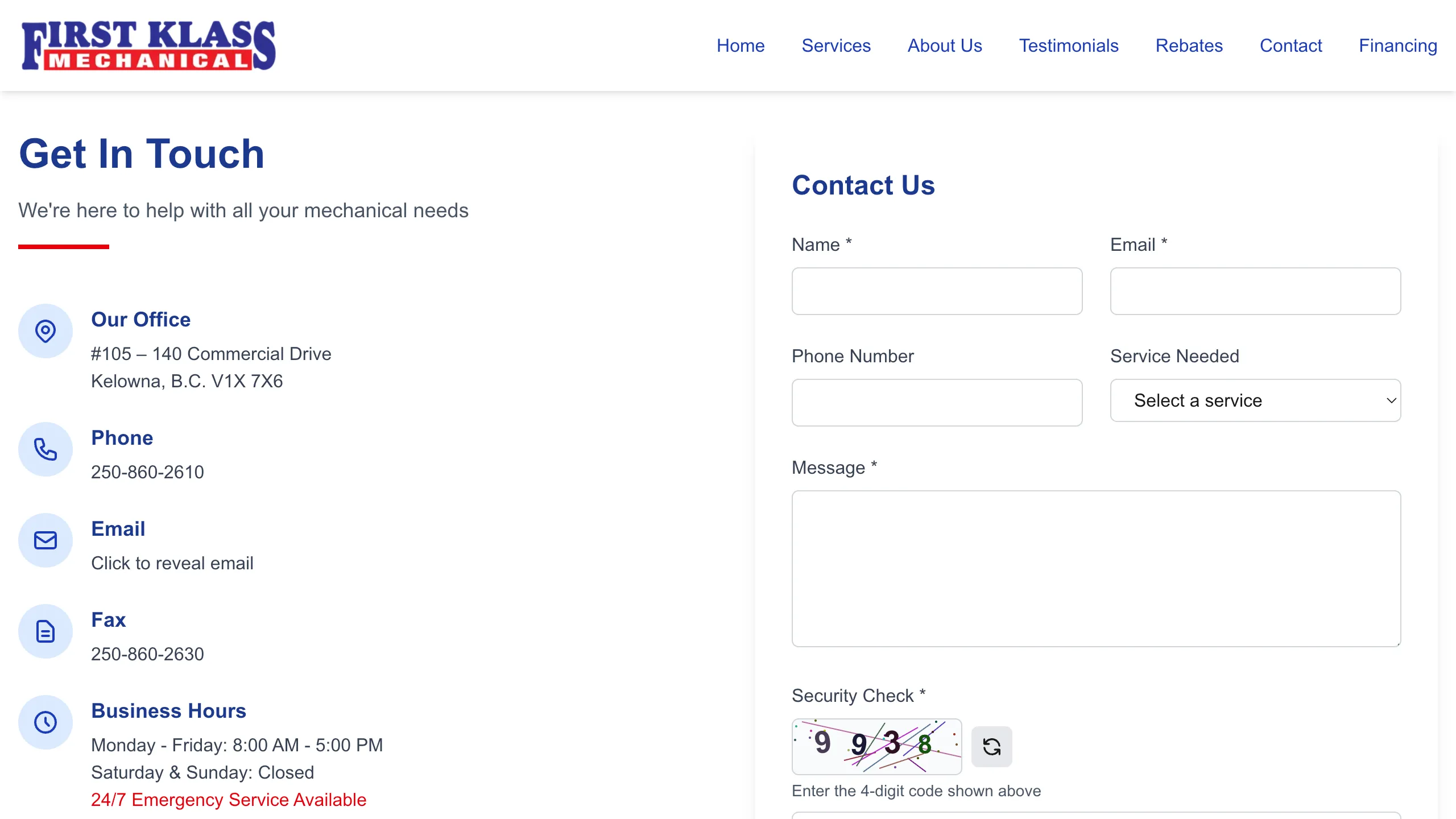Open the Services menu item

[x=836, y=45]
